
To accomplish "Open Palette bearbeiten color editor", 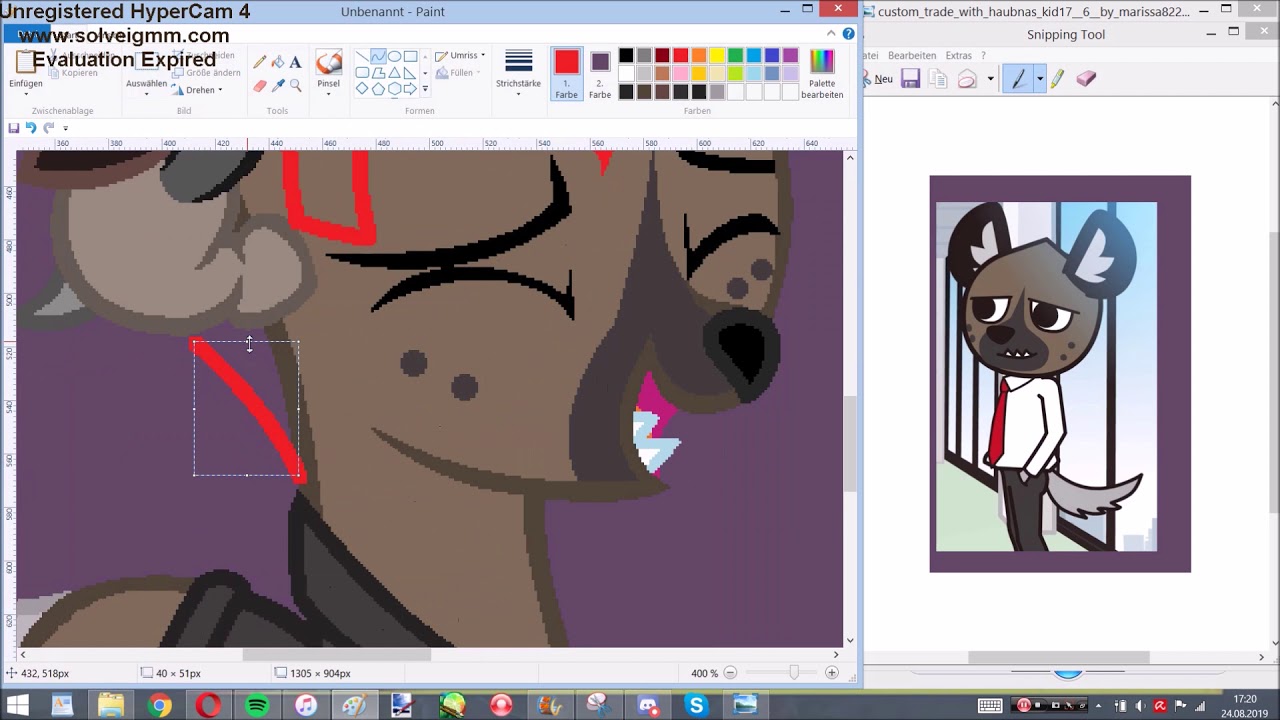I will point(822,74).
